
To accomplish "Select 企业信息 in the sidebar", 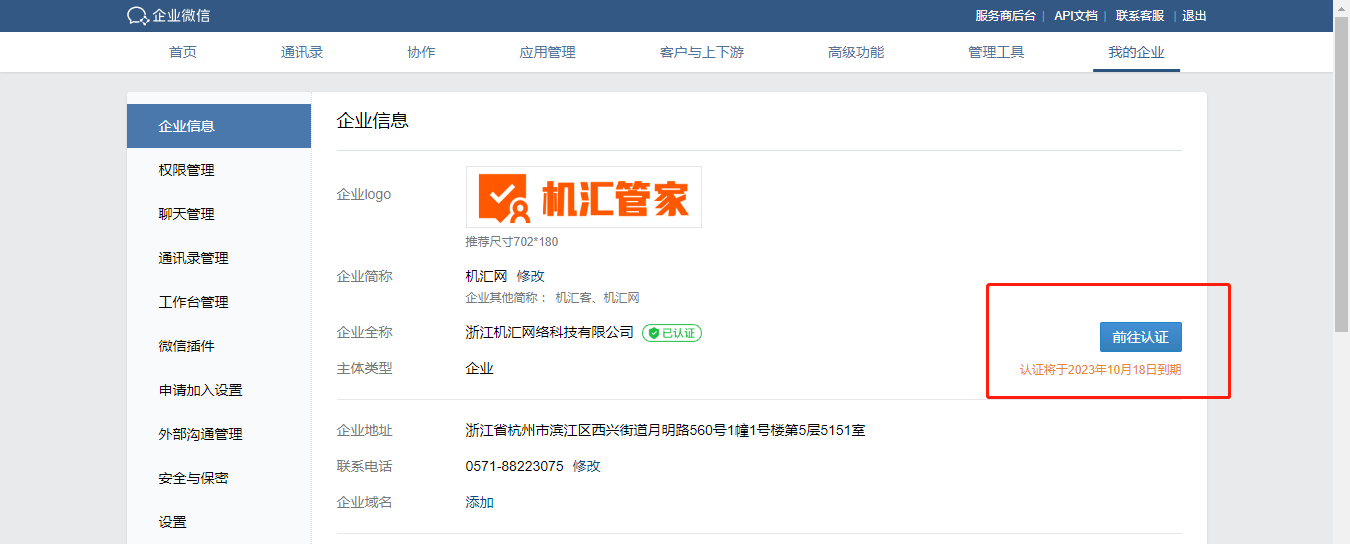I will [219, 126].
